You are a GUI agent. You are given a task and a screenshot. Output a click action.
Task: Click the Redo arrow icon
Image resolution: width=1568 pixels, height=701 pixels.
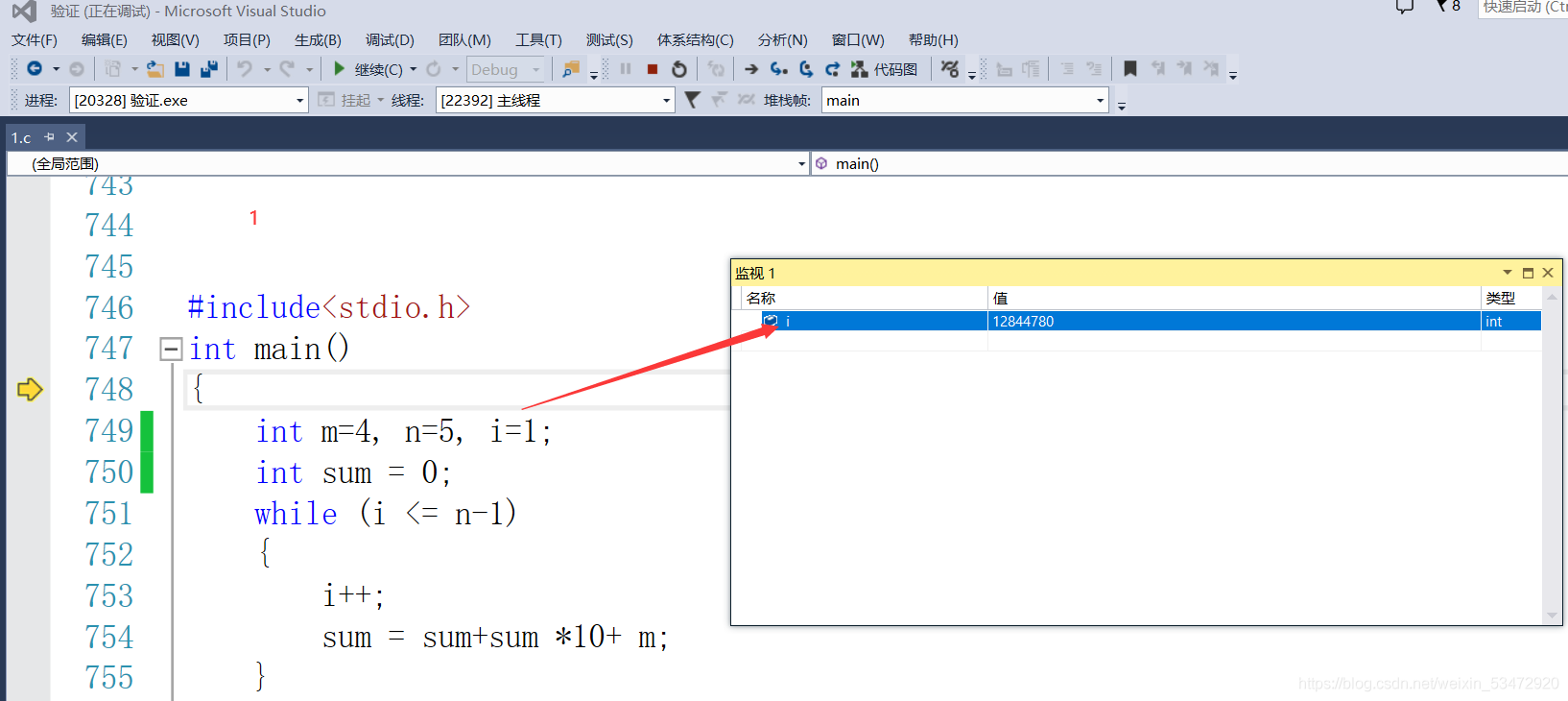287,69
